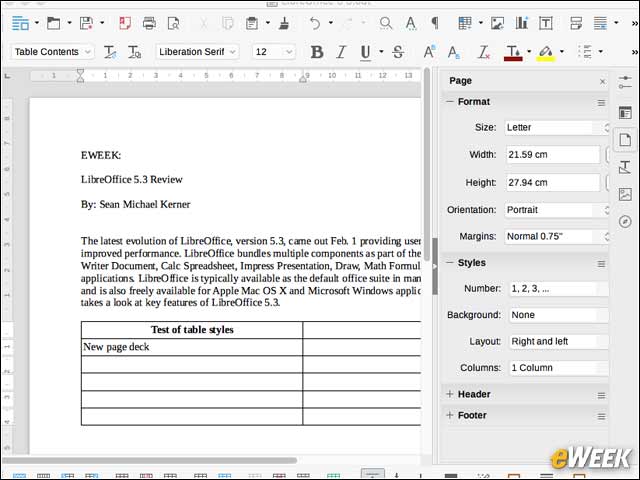Apply the yellow highlighting color

click(546, 52)
